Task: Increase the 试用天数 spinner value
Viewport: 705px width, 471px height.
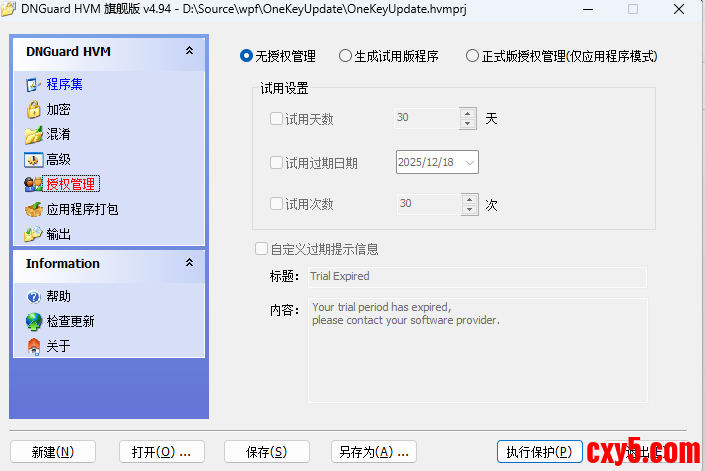Action: [x=469, y=113]
